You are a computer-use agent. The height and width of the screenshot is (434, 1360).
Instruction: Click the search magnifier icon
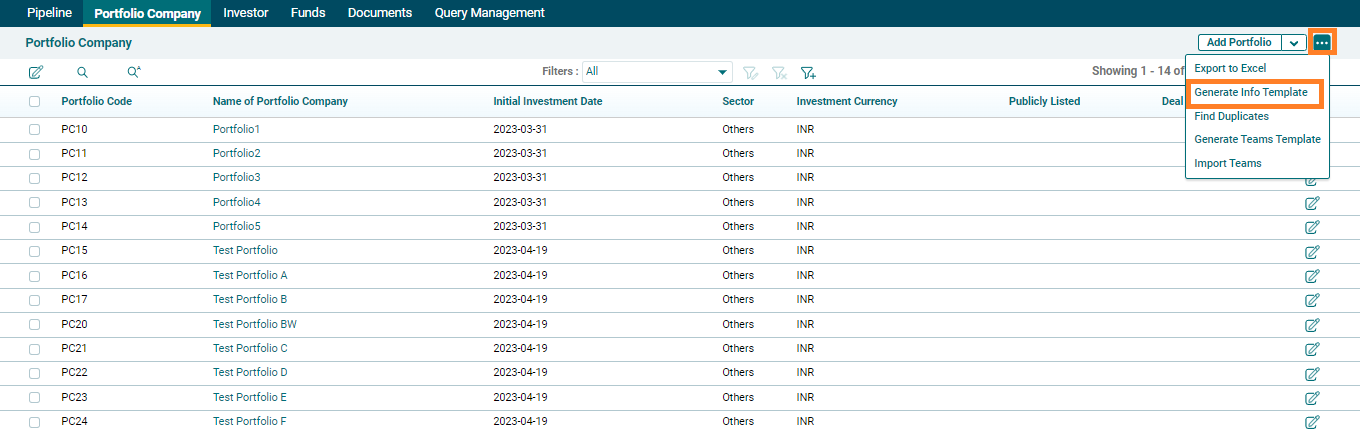[x=83, y=72]
